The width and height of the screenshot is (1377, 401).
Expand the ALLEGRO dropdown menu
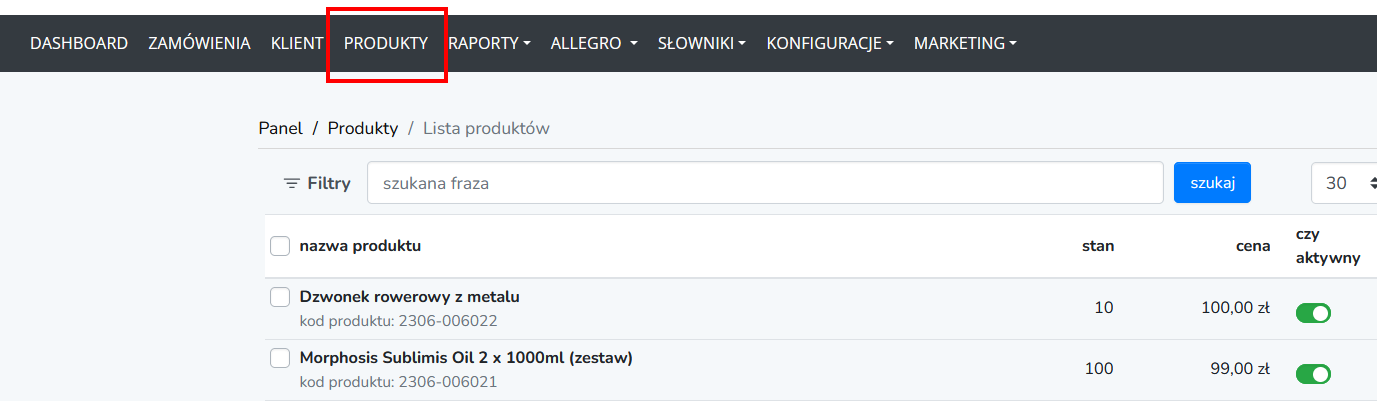(594, 43)
